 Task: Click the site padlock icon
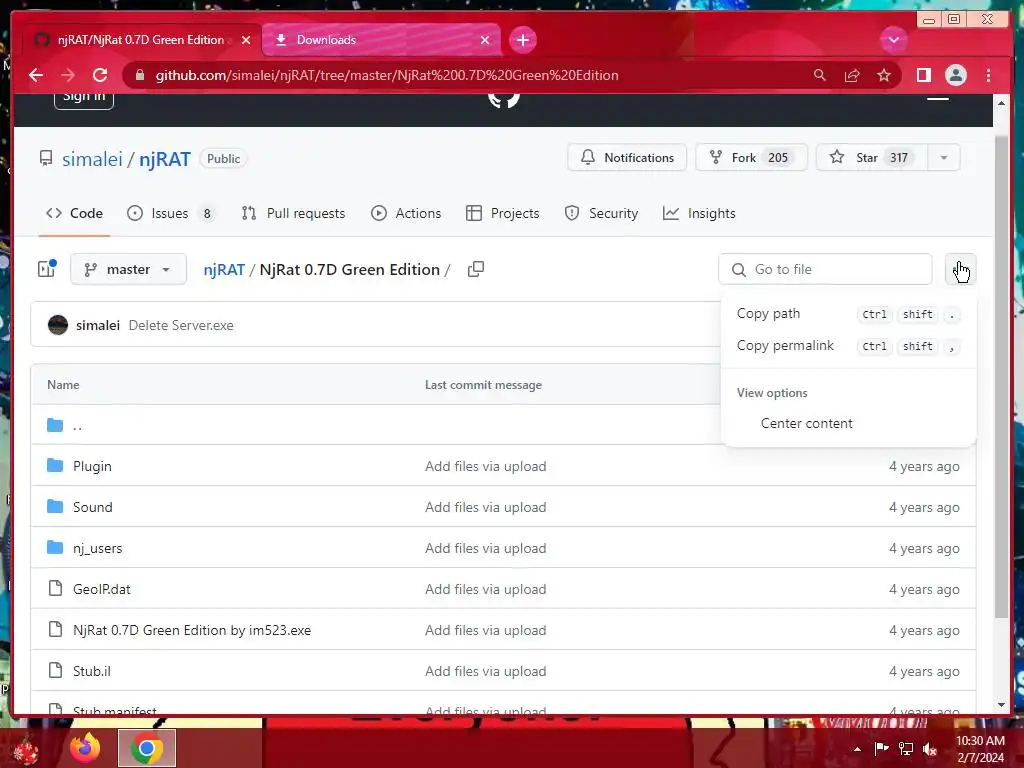[x=139, y=75]
